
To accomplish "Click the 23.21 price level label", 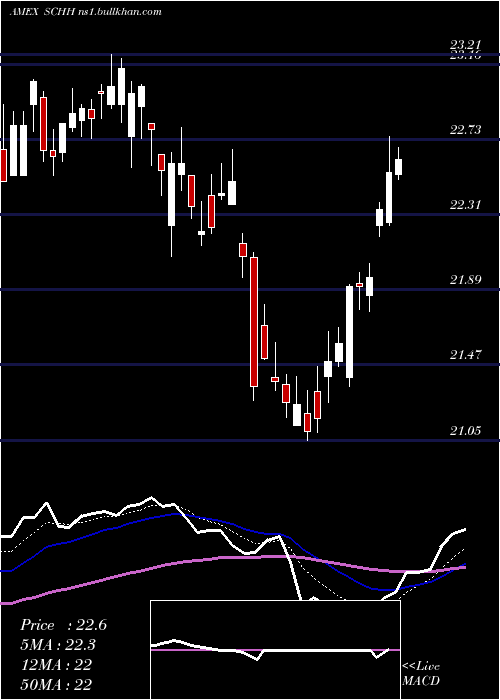I will tap(465, 45).
